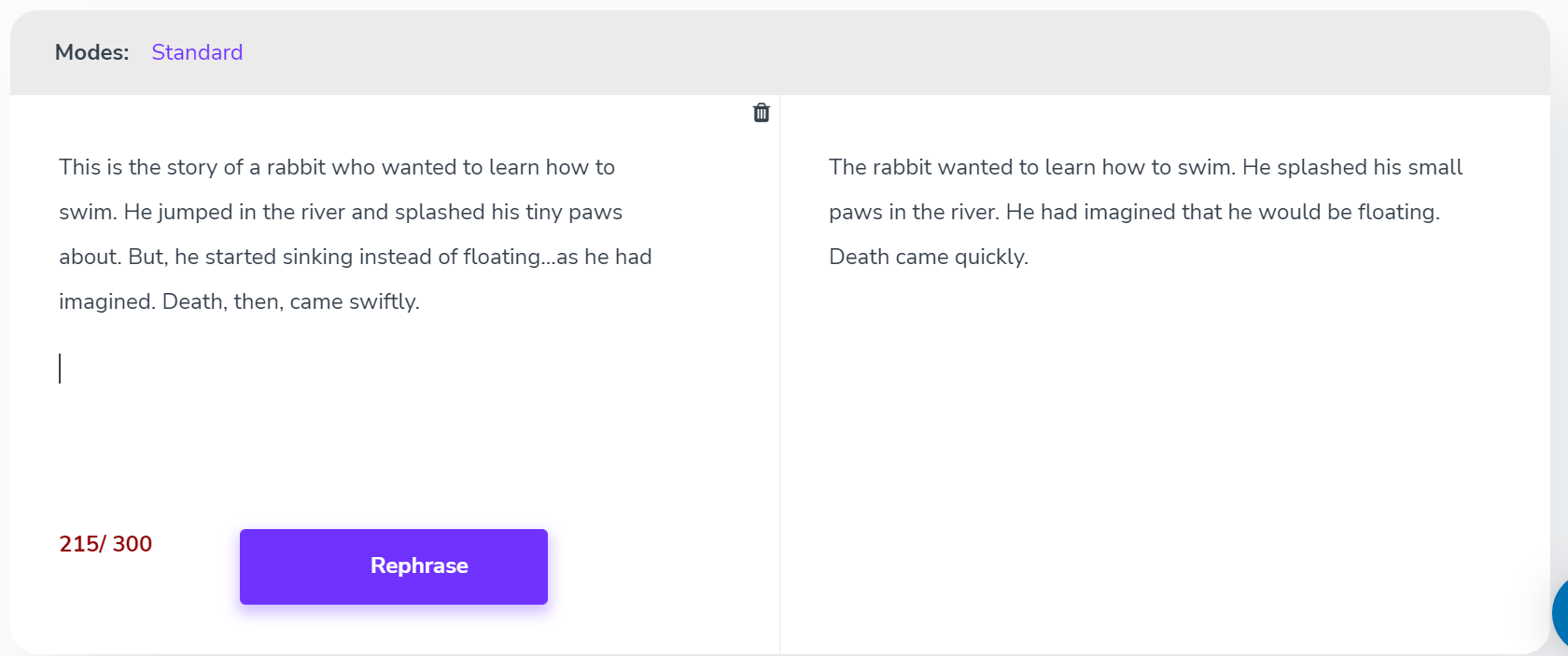
Task: Click output line starting "paws in the river"
Action: [x=1134, y=212]
